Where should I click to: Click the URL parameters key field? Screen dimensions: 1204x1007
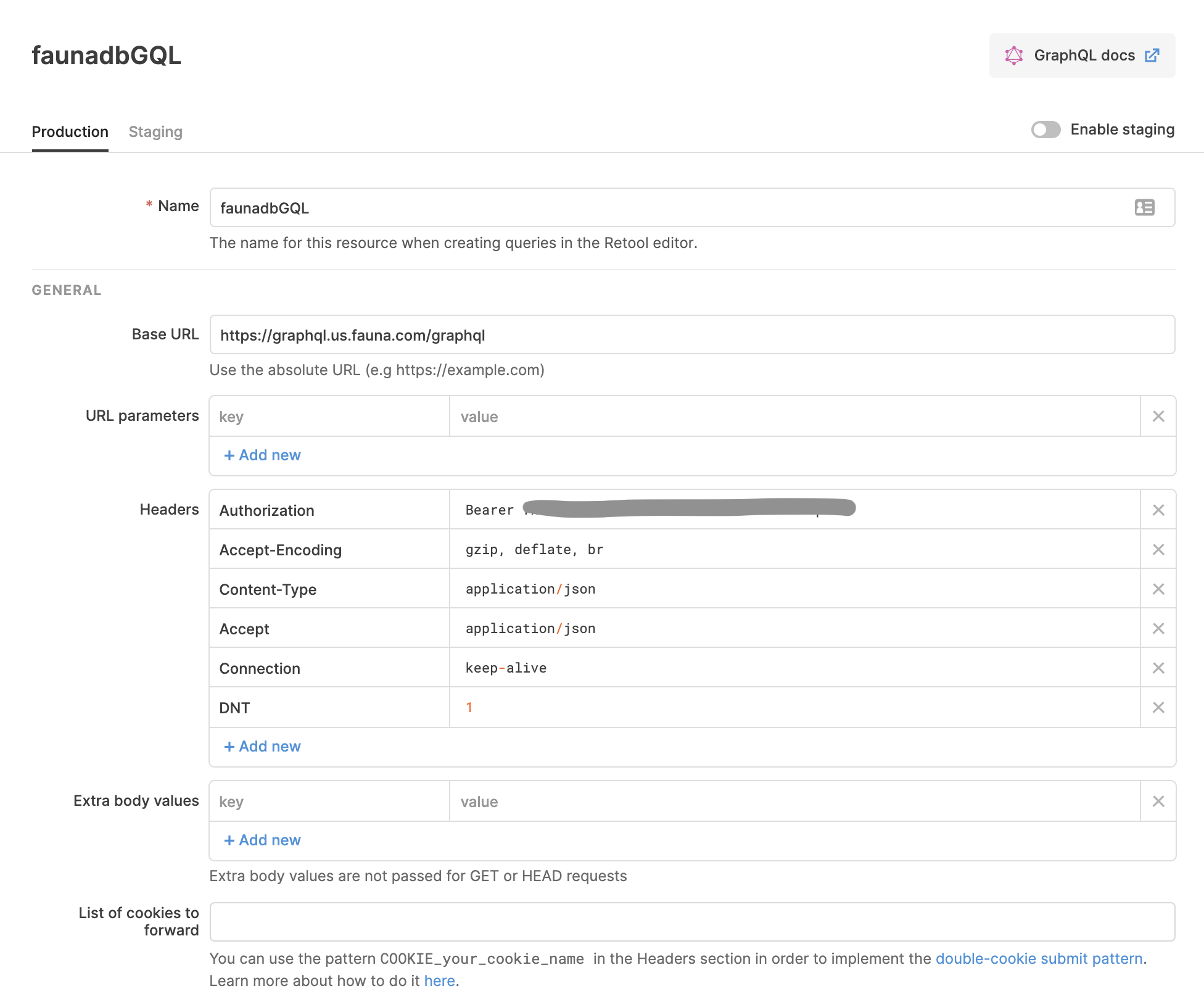[329, 416]
